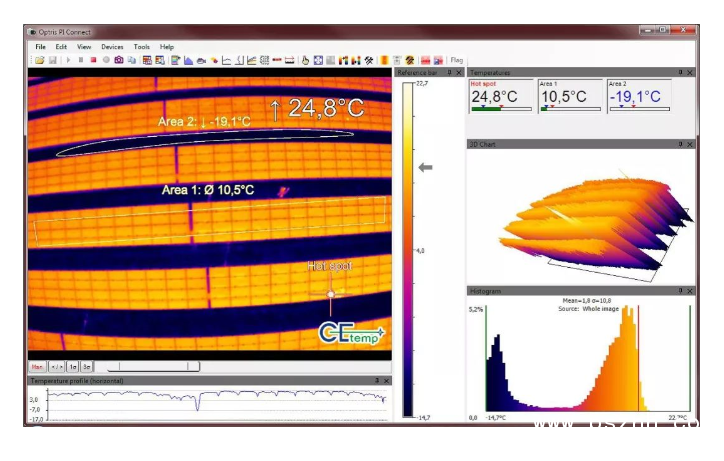Open the Tools menu
This screenshot has width=724, height=461.
(x=142, y=47)
